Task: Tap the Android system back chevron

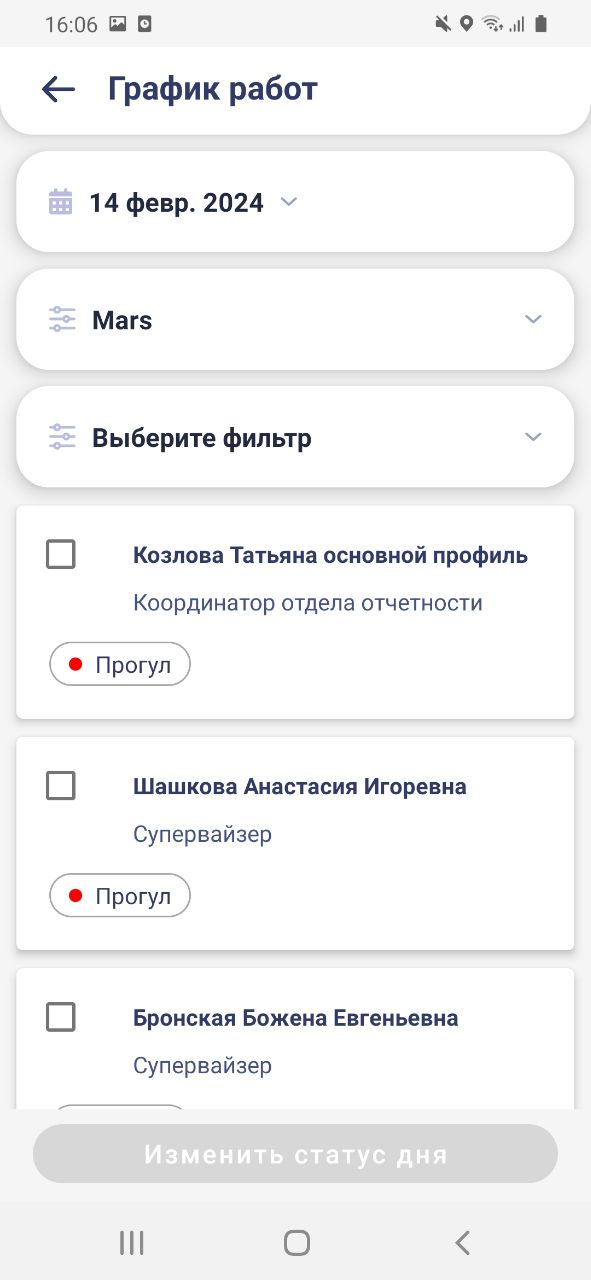Action: 461,1243
